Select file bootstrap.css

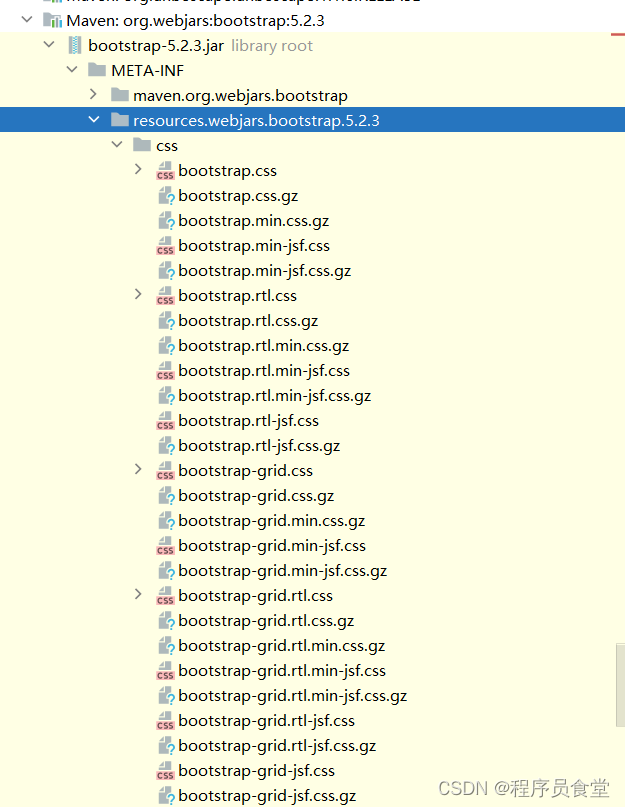[x=228, y=170]
